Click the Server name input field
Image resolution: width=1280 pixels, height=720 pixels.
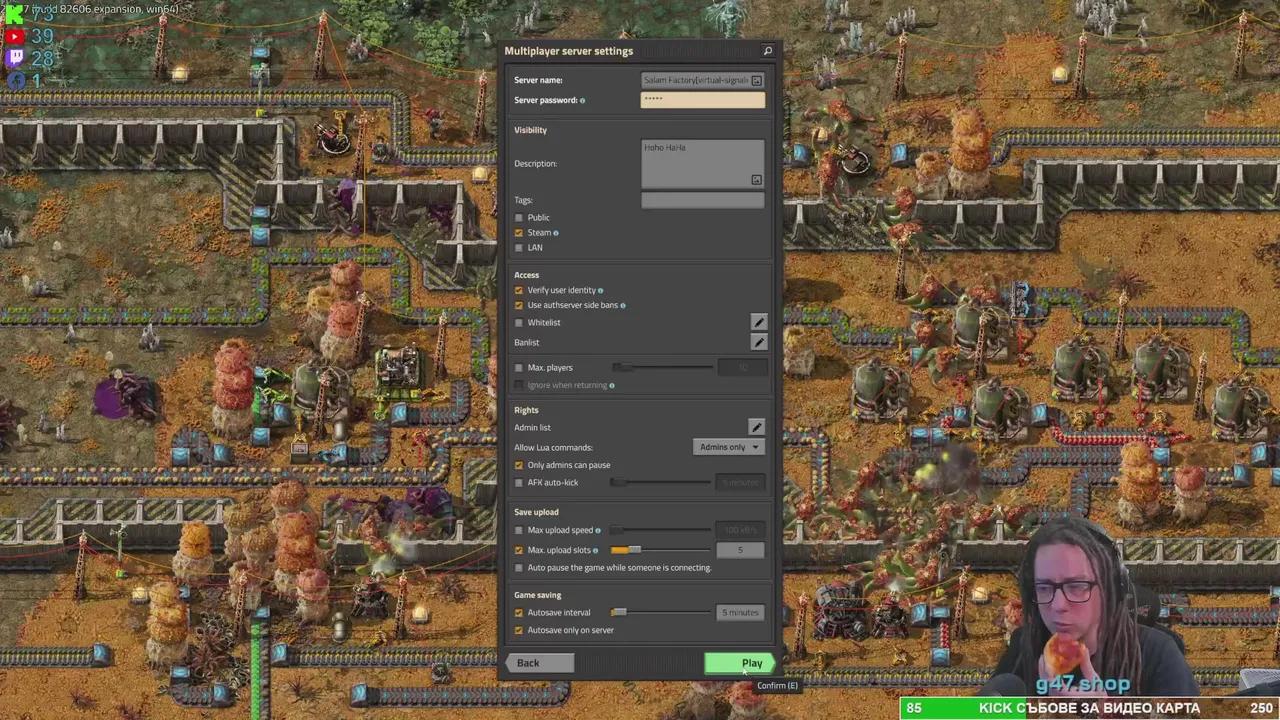click(x=703, y=80)
